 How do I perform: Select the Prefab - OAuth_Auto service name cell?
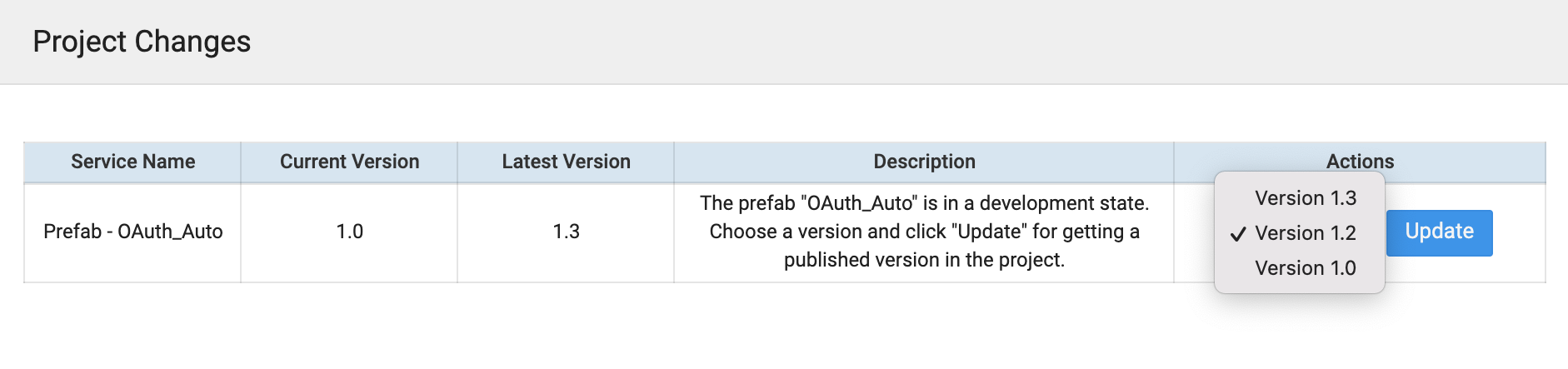pyautogui.click(x=132, y=232)
